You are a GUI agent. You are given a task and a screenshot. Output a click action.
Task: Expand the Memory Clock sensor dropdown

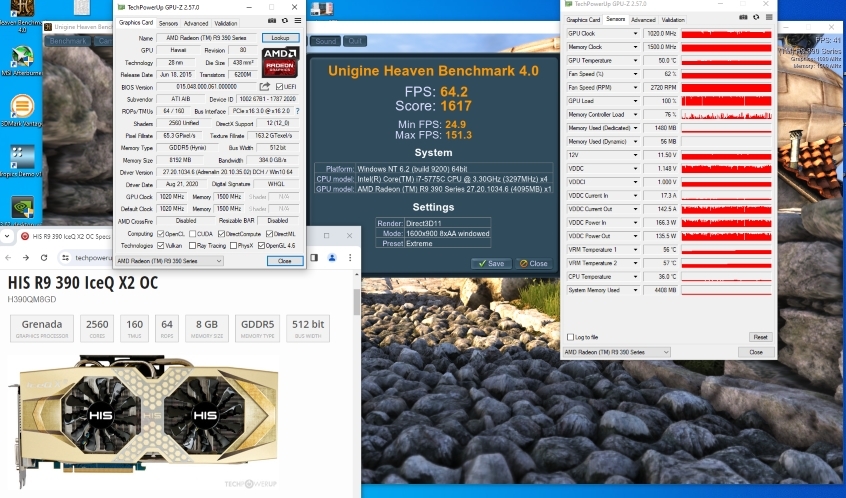pos(635,47)
